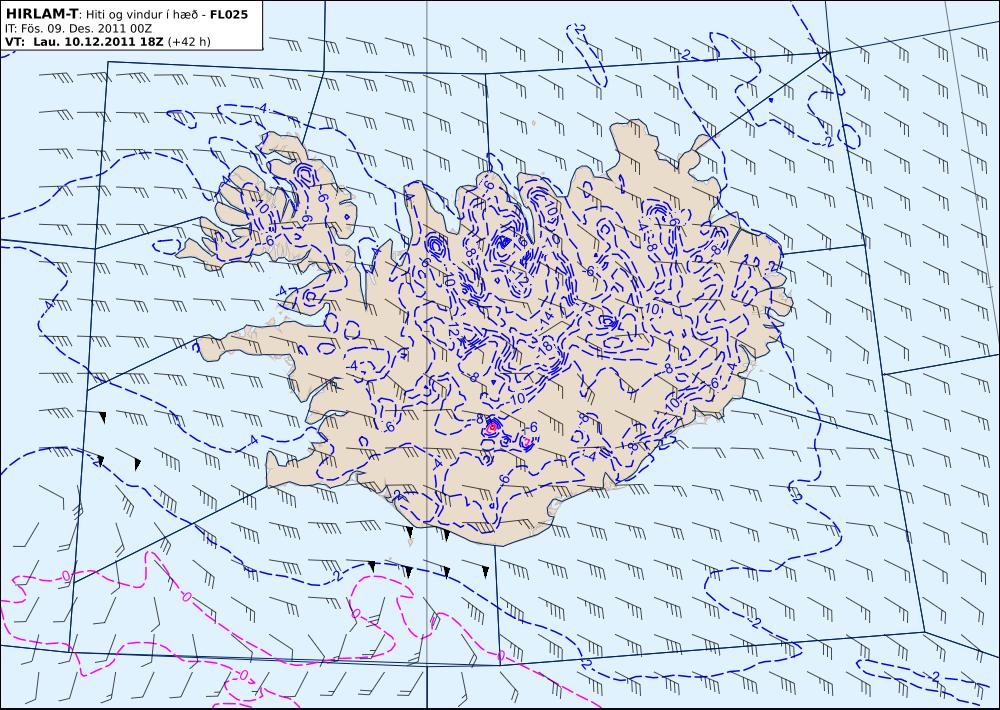Click the red-magenta contour marker in central Iceland

[x=492, y=427]
